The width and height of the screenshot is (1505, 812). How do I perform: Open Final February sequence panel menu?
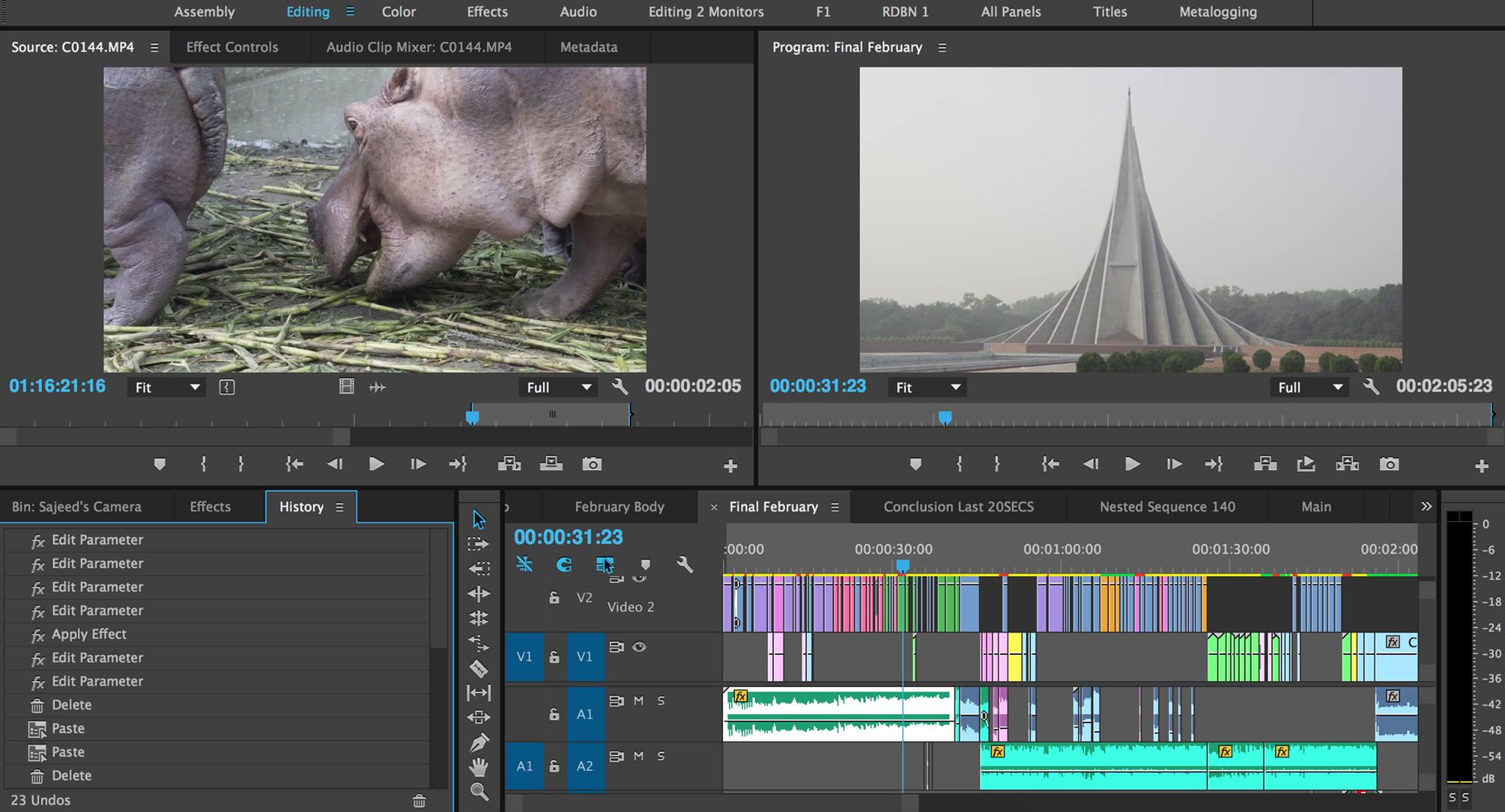[x=835, y=507]
